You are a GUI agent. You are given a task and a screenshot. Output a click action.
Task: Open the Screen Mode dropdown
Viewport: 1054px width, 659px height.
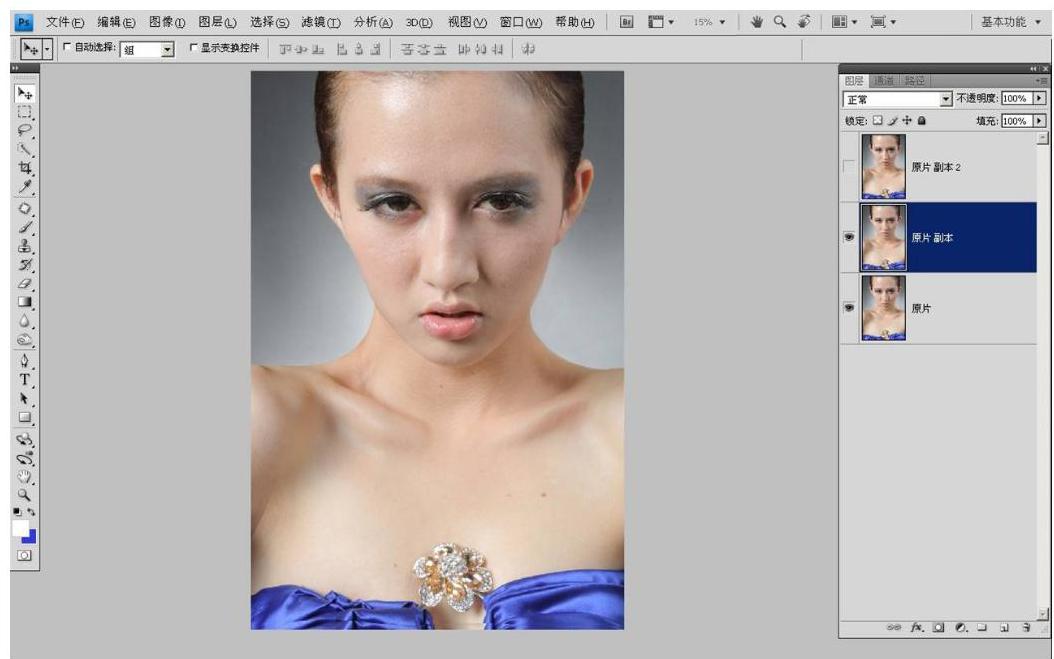(x=883, y=22)
